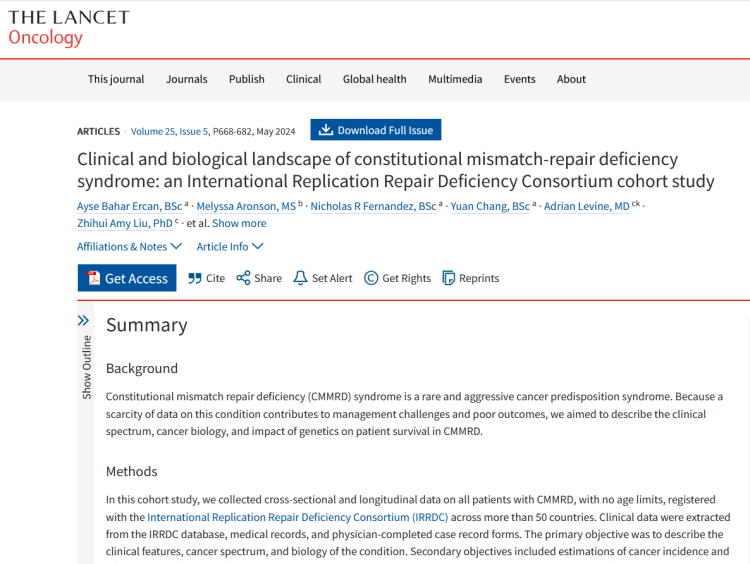Open the Global health menu item
The width and height of the screenshot is (750, 564).
(374, 79)
